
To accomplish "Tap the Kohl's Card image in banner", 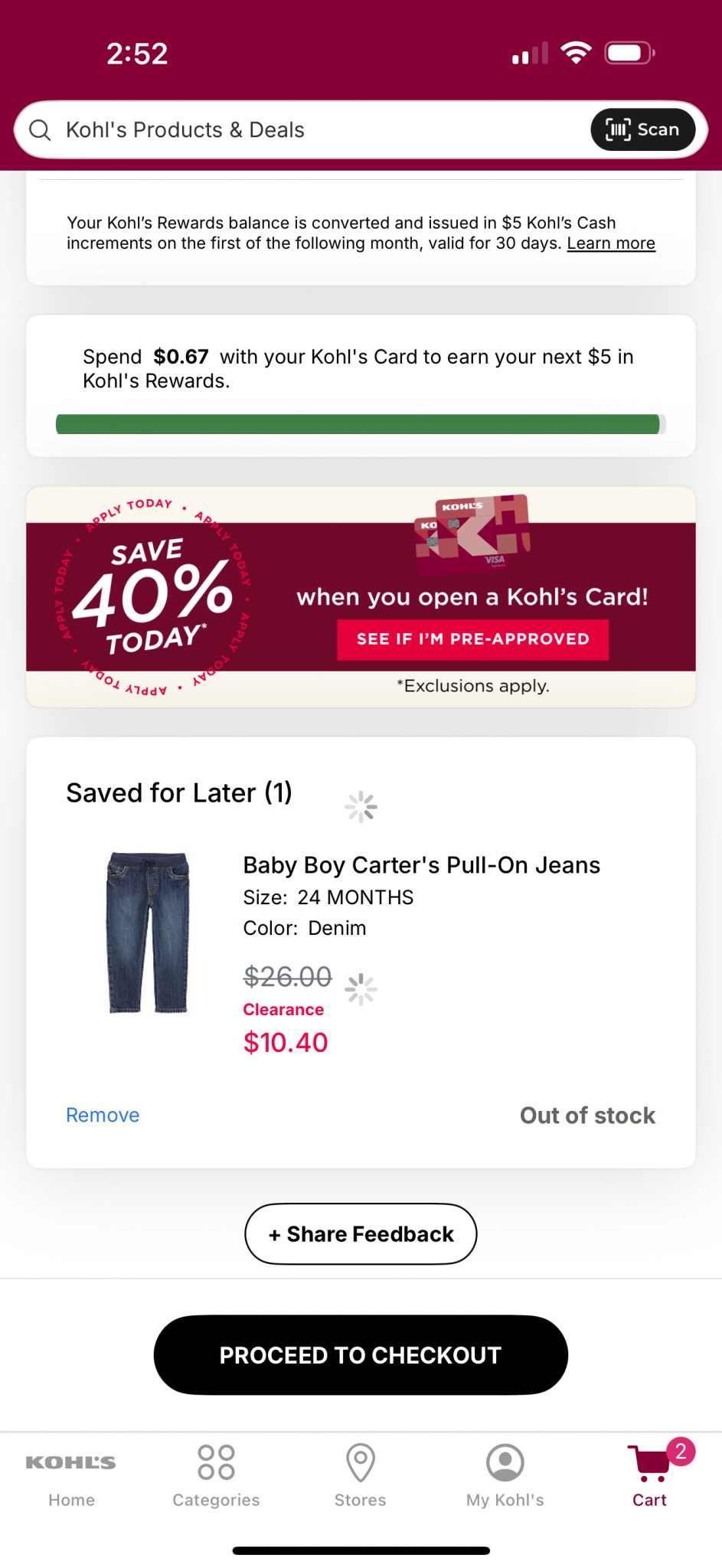I will [x=472, y=534].
